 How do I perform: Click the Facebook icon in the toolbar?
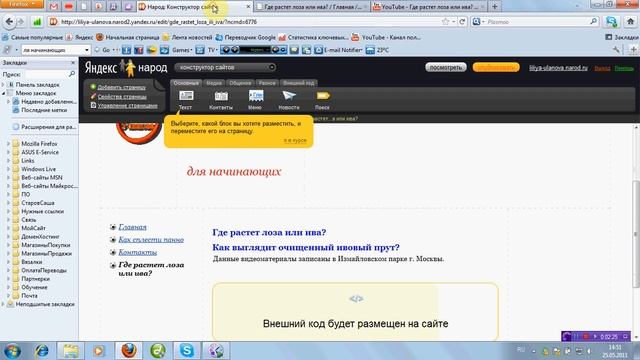pyautogui.click(x=127, y=50)
